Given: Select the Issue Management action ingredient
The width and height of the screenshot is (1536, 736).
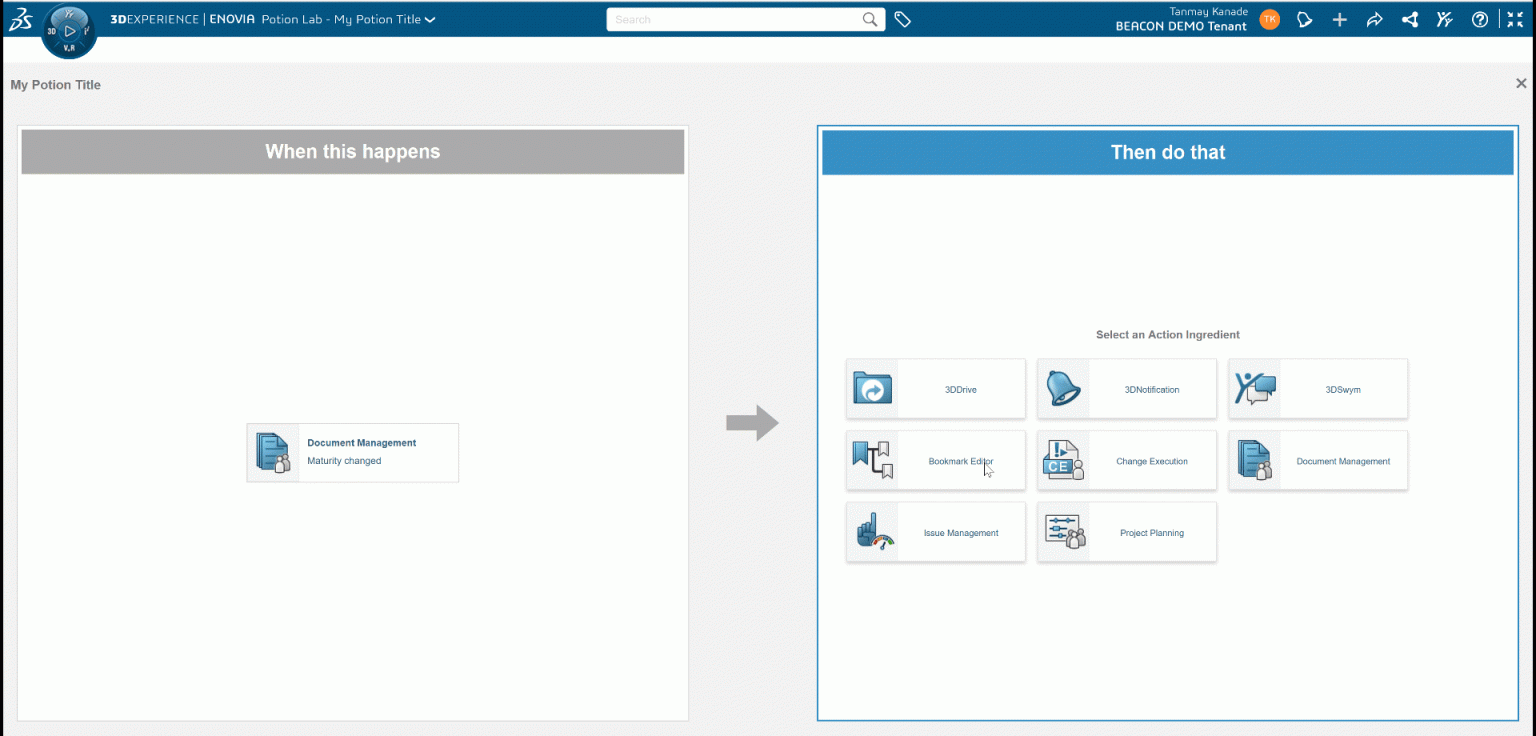Looking at the screenshot, I should [x=936, y=533].
